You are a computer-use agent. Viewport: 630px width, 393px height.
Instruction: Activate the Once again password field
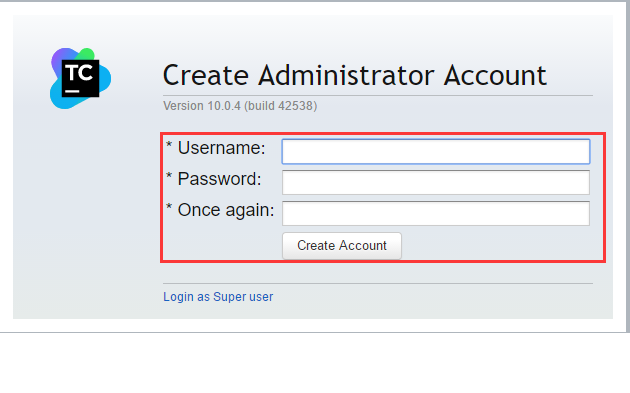(436, 213)
